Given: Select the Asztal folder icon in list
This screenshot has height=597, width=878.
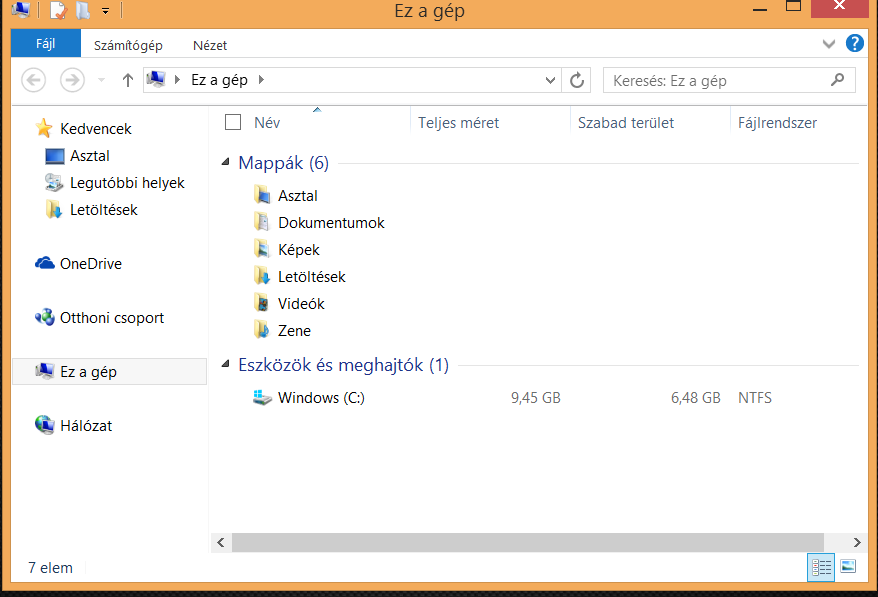Looking at the screenshot, I should tap(262, 195).
